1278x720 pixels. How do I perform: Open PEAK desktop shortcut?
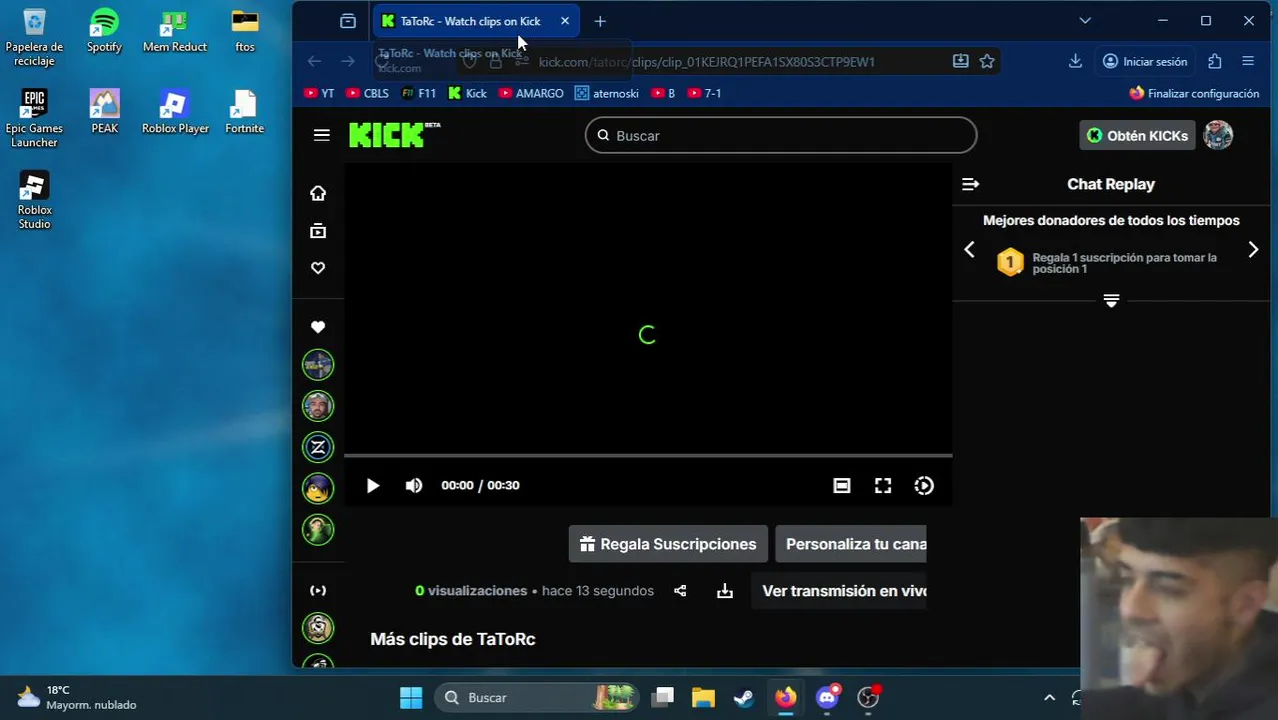104,111
